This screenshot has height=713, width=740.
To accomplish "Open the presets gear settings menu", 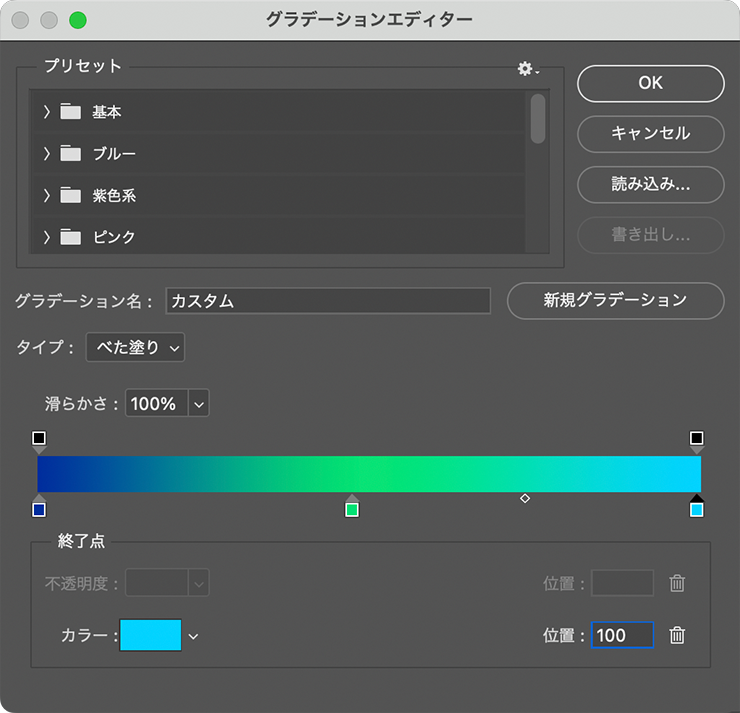I will pyautogui.click(x=526, y=68).
